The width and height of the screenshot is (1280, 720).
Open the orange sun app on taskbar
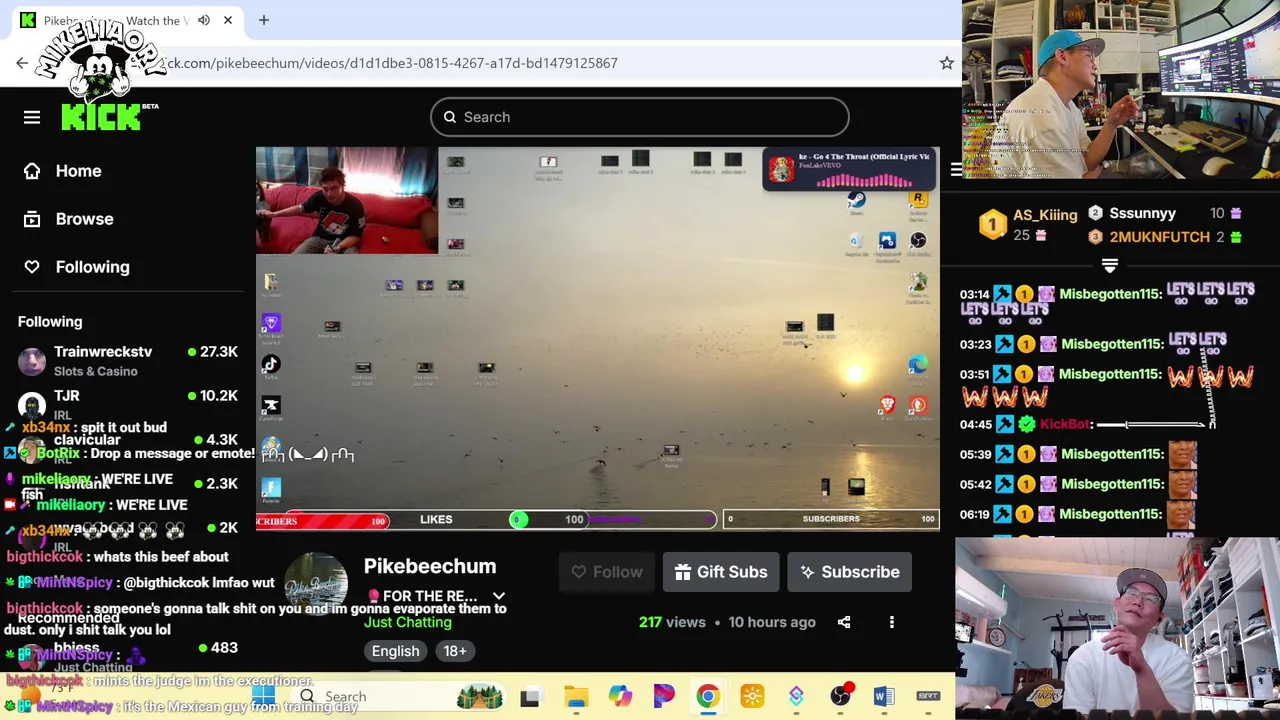pyautogui.click(x=752, y=696)
